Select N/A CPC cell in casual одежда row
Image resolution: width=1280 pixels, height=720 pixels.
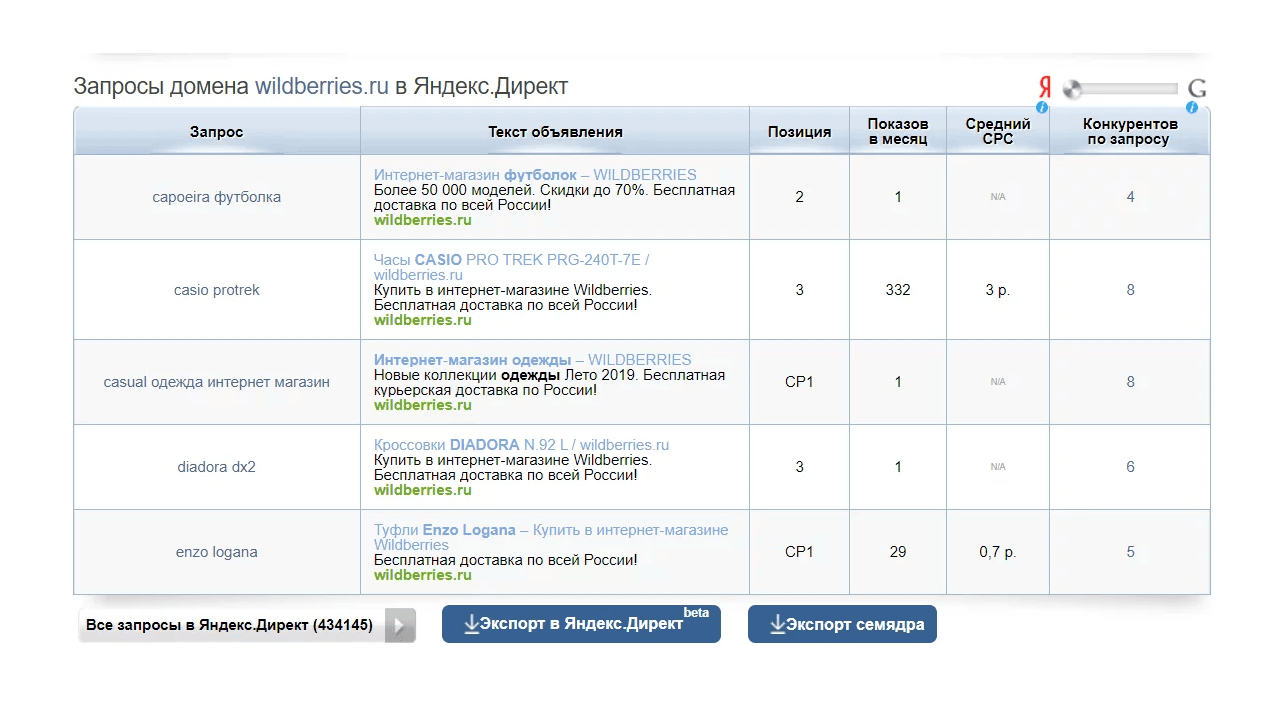point(998,382)
